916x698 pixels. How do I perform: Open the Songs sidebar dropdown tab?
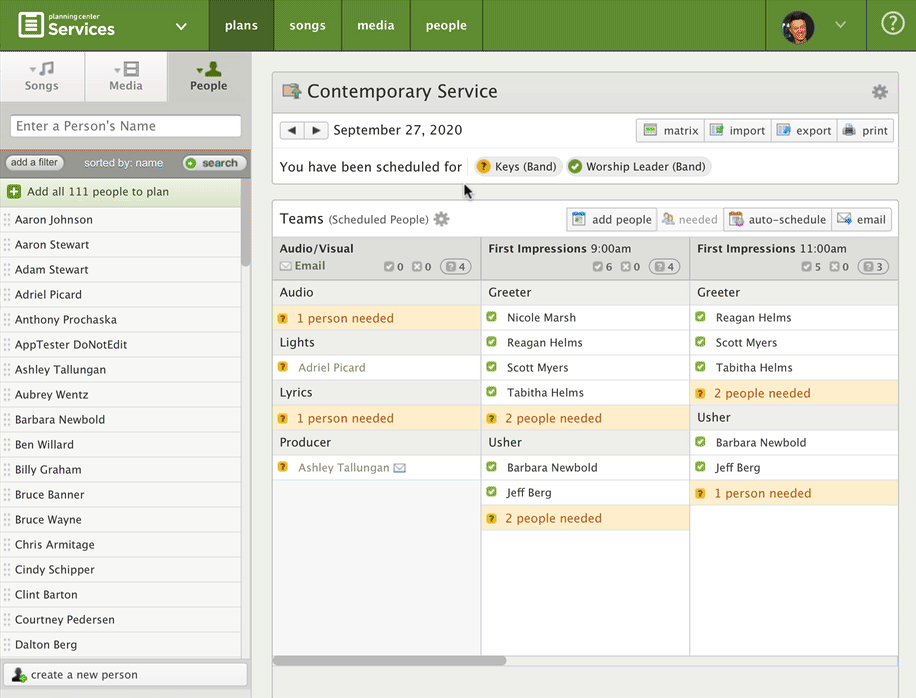[41, 76]
